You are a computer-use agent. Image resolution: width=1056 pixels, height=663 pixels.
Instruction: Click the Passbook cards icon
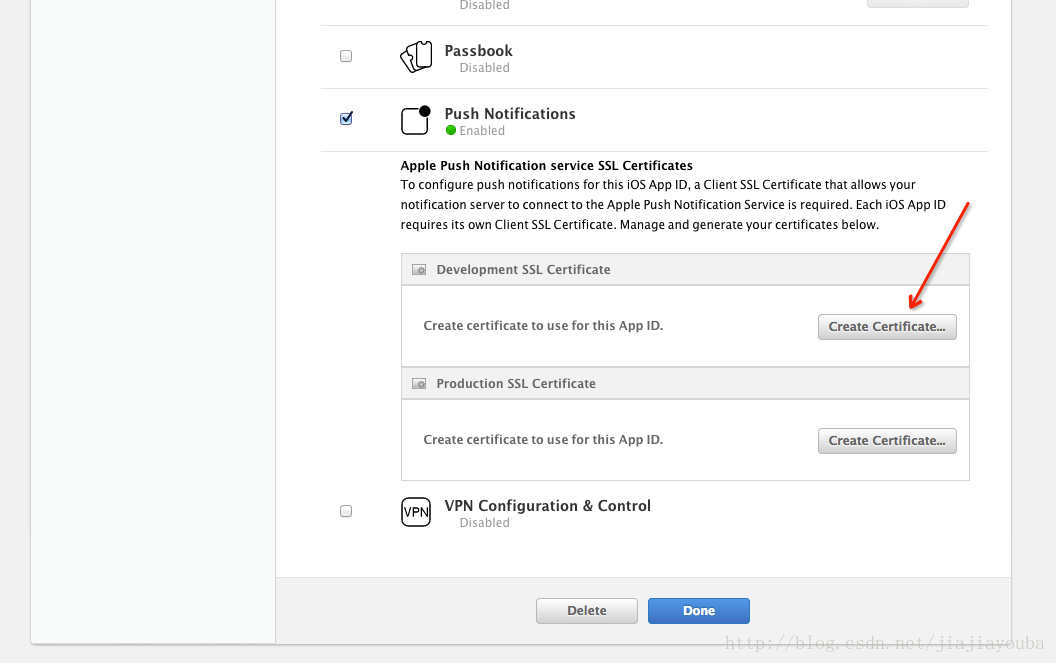point(416,57)
